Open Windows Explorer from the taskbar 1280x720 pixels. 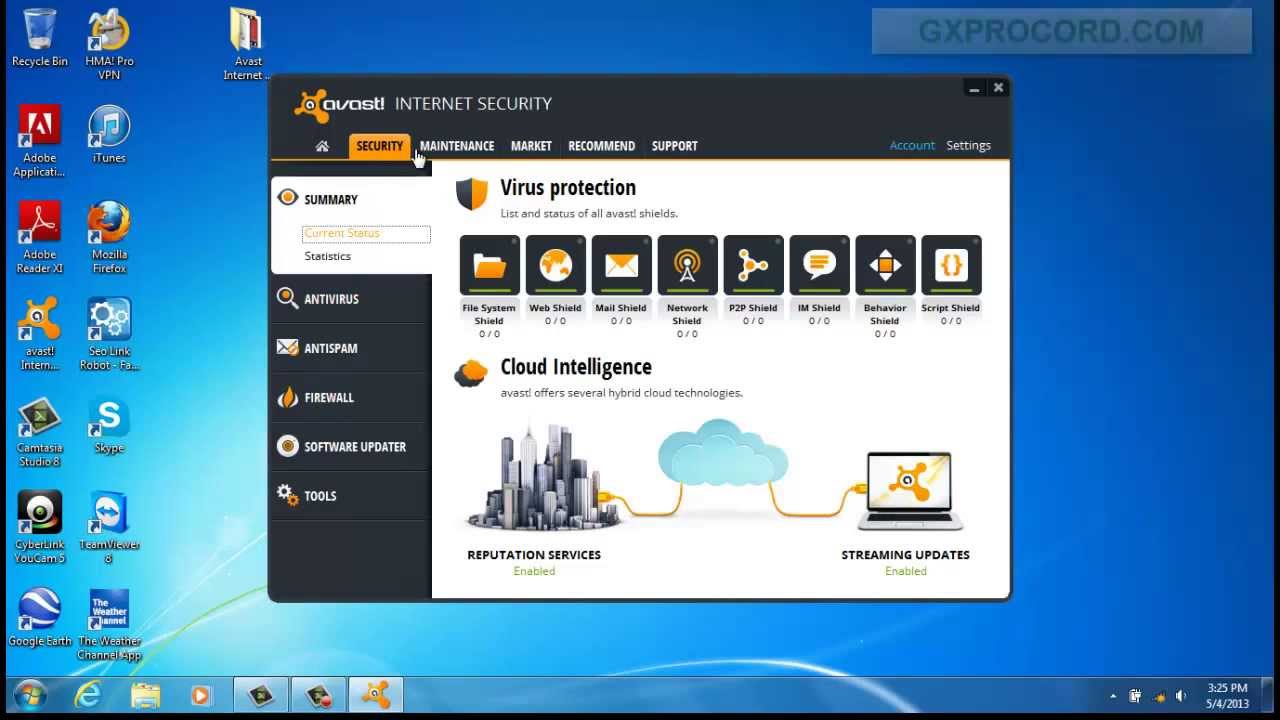click(x=145, y=695)
